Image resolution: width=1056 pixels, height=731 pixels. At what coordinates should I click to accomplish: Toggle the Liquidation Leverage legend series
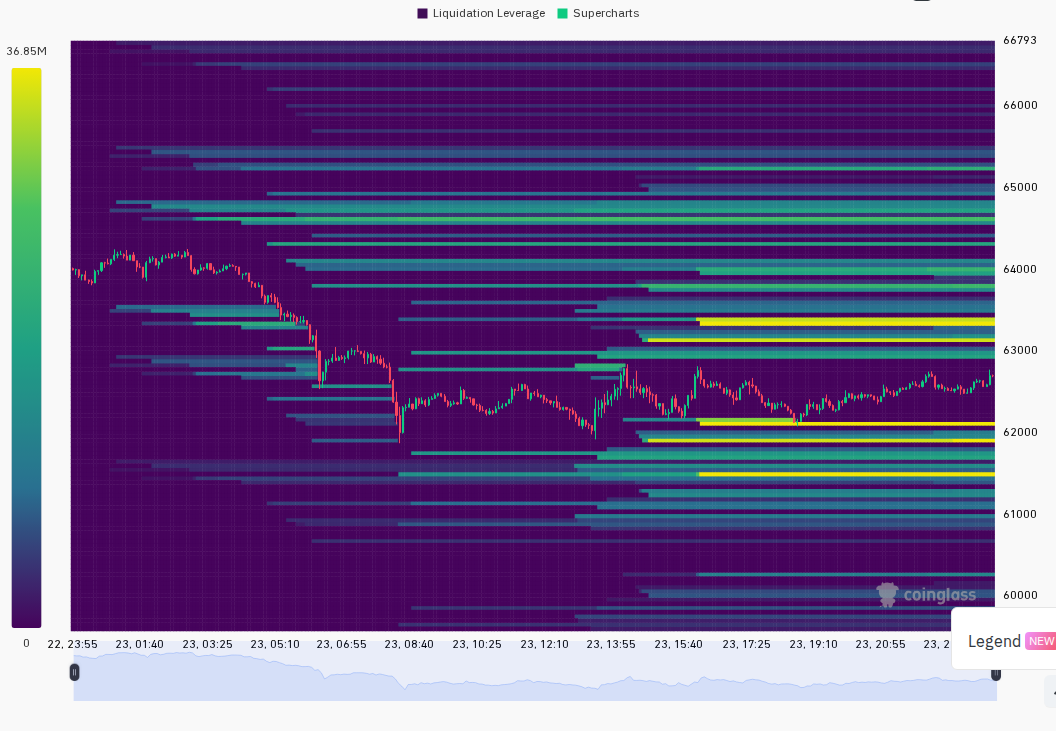(481, 13)
